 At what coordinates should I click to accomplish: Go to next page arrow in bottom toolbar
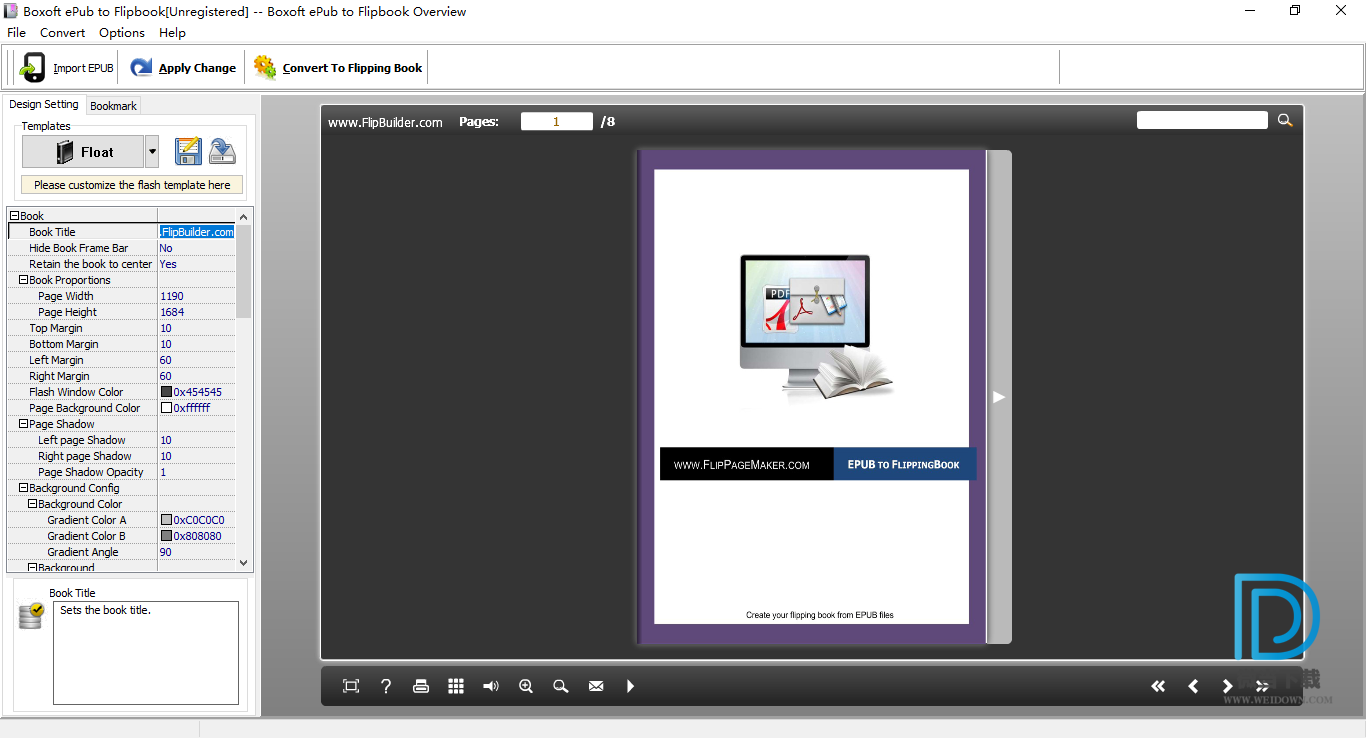pyautogui.click(x=1227, y=686)
